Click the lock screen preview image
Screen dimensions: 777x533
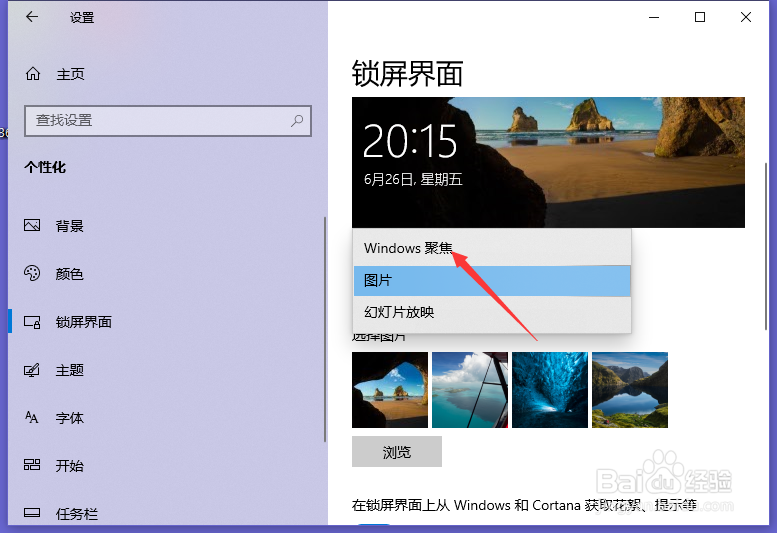(548, 162)
